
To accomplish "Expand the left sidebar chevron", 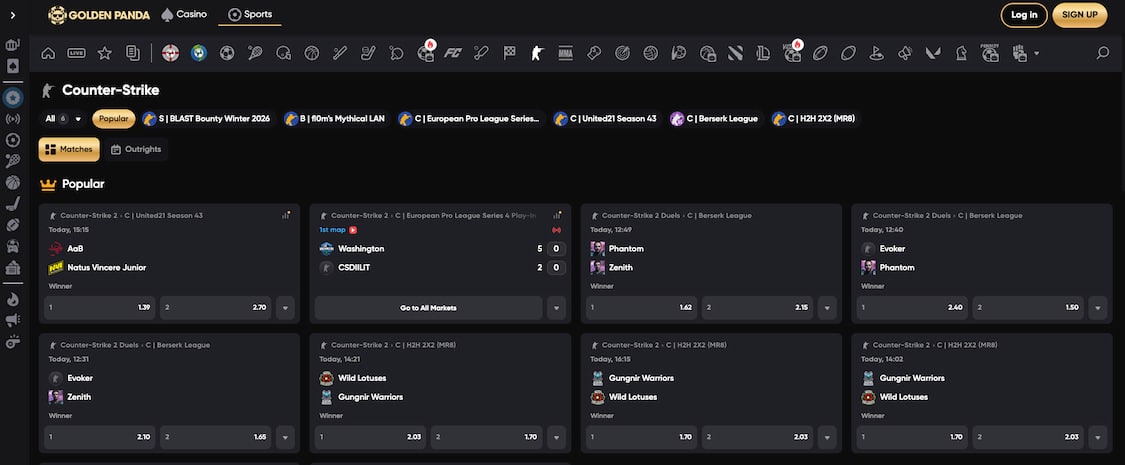I will click(13, 15).
